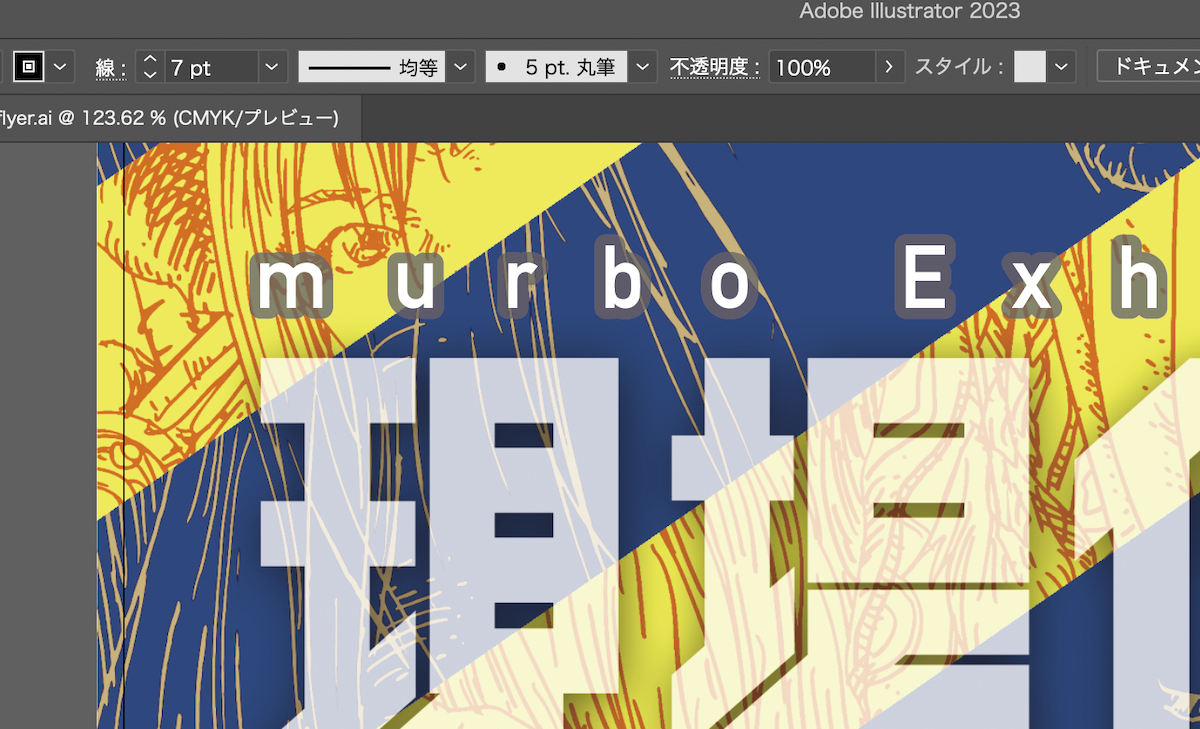1200x729 pixels.
Task: Click the 5 pt. 丸筆 brush definition
Action: [556, 67]
